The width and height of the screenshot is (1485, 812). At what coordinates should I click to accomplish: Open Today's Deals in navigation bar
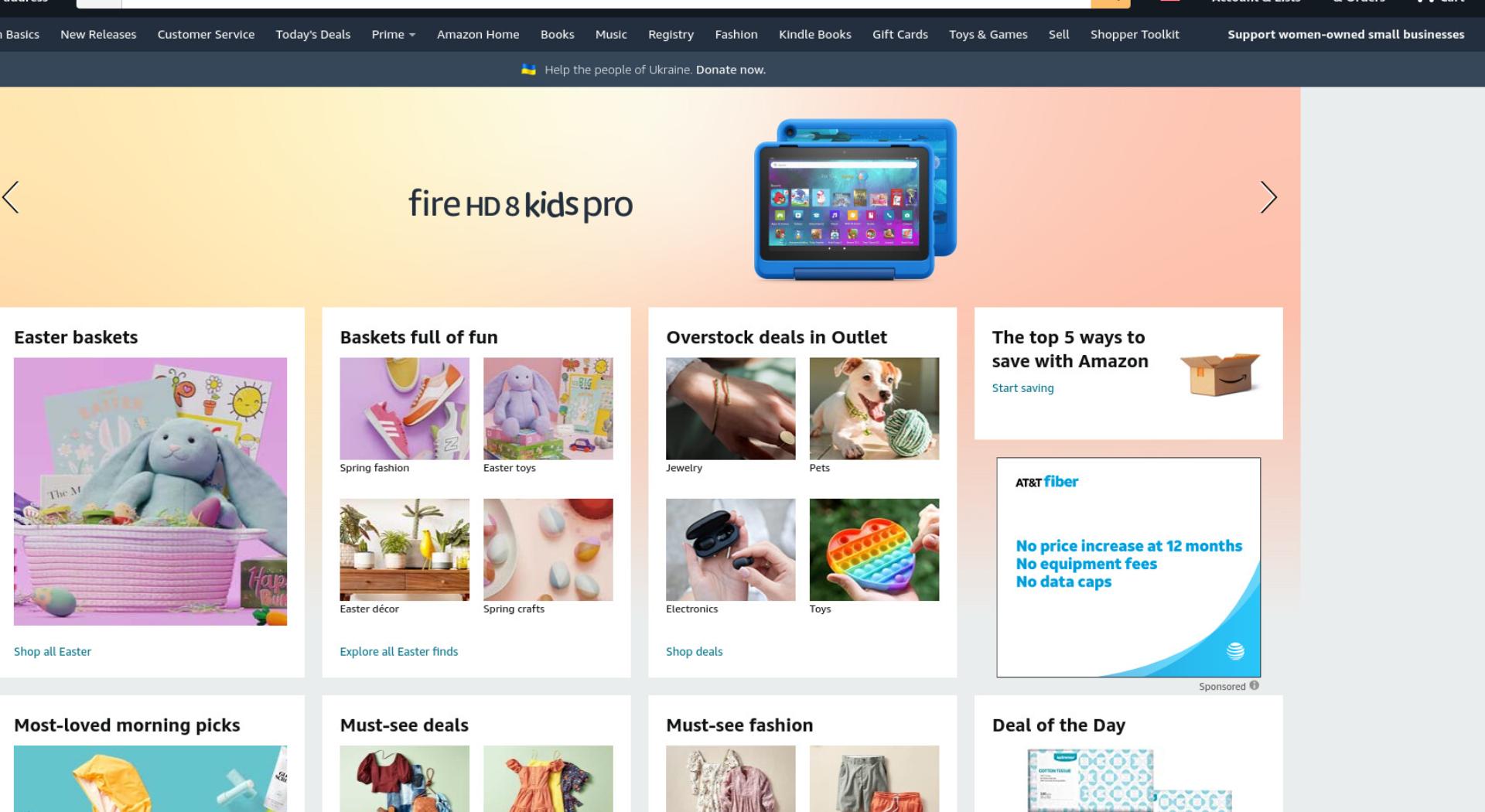point(313,35)
